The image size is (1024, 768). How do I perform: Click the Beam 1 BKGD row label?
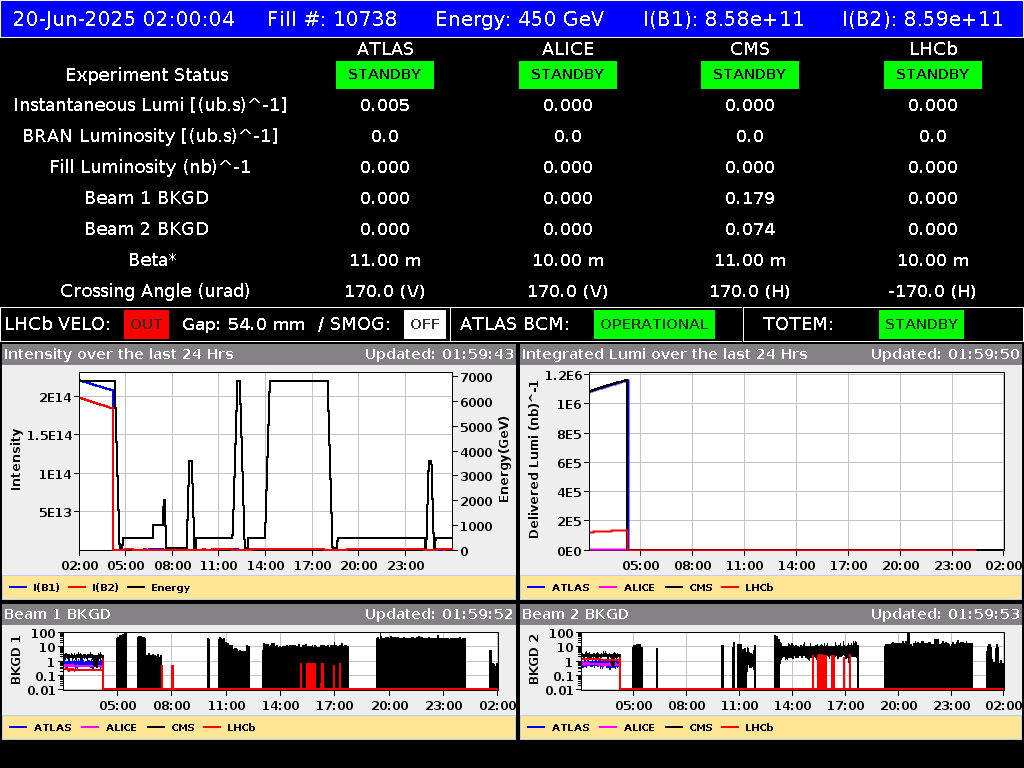(147, 199)
